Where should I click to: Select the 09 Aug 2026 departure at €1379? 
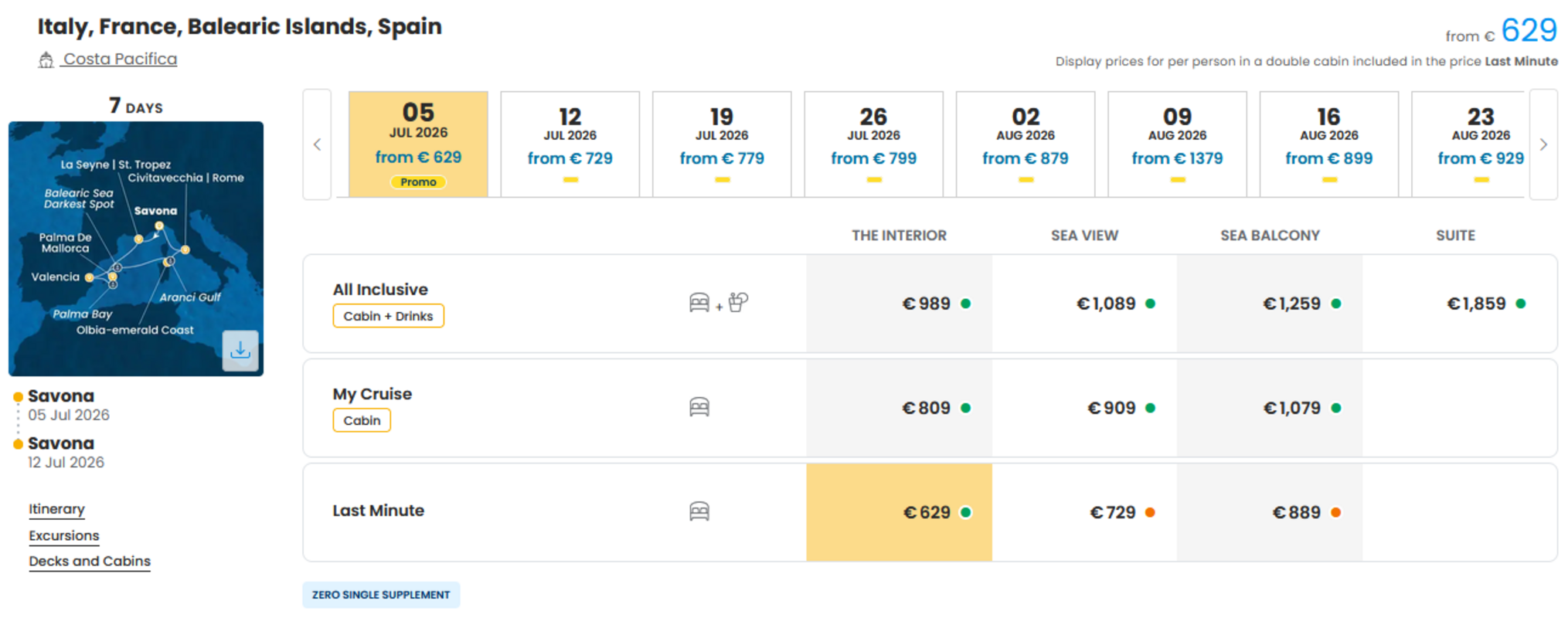coord(1177,144)
